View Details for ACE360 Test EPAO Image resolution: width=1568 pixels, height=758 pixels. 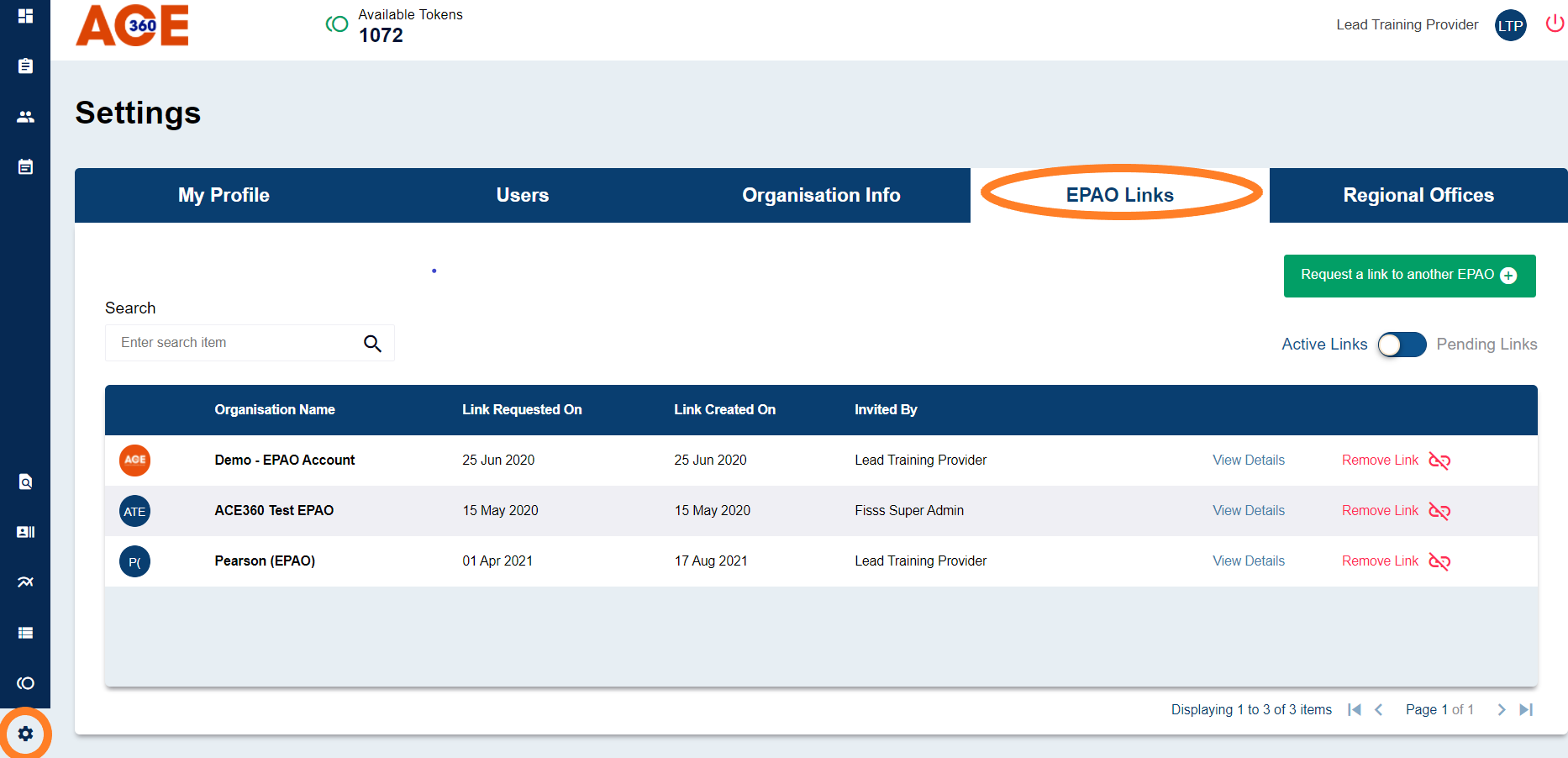click(1248, 510)
